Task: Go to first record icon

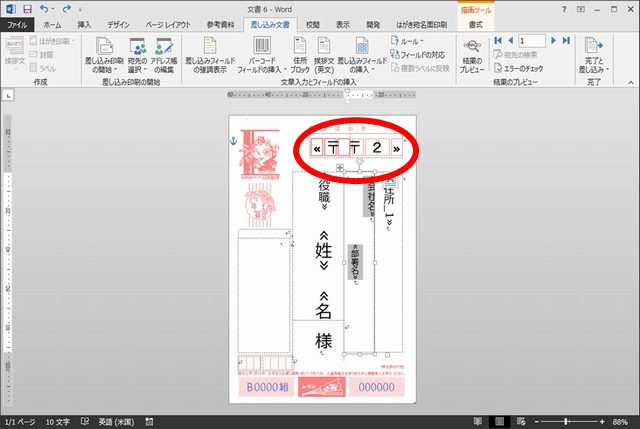Action: tap(498, 40)
